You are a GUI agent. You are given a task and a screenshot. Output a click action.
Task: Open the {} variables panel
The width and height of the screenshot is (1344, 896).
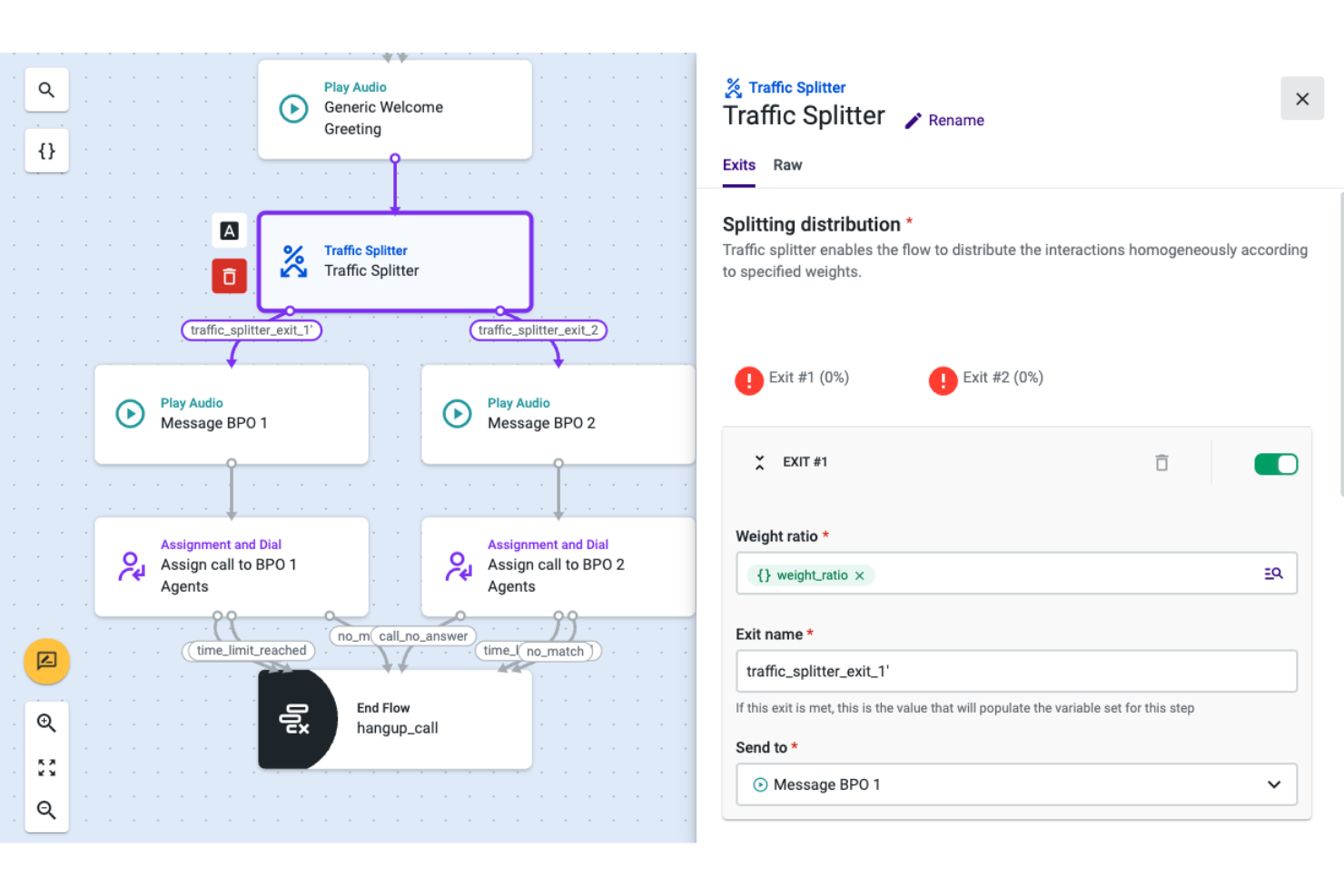click(46, 151)
